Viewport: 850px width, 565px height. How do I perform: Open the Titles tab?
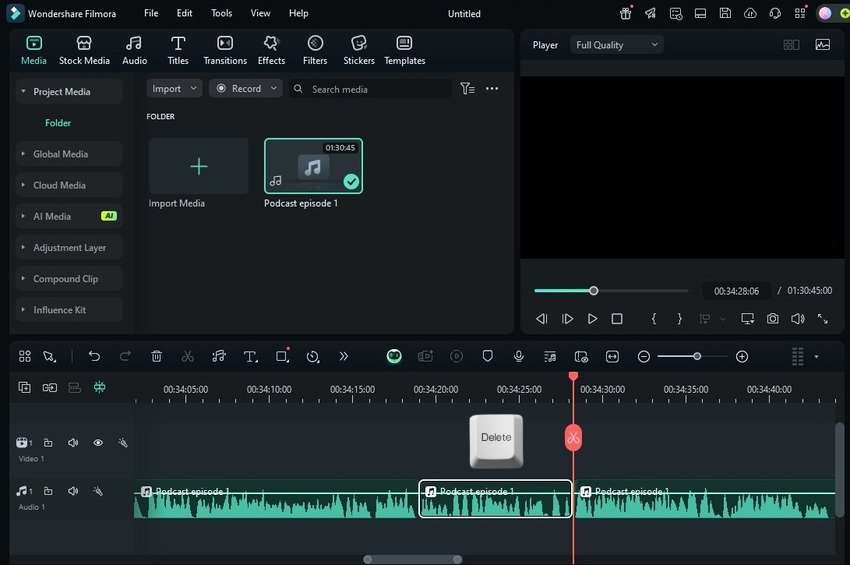[x=178, y=50]
